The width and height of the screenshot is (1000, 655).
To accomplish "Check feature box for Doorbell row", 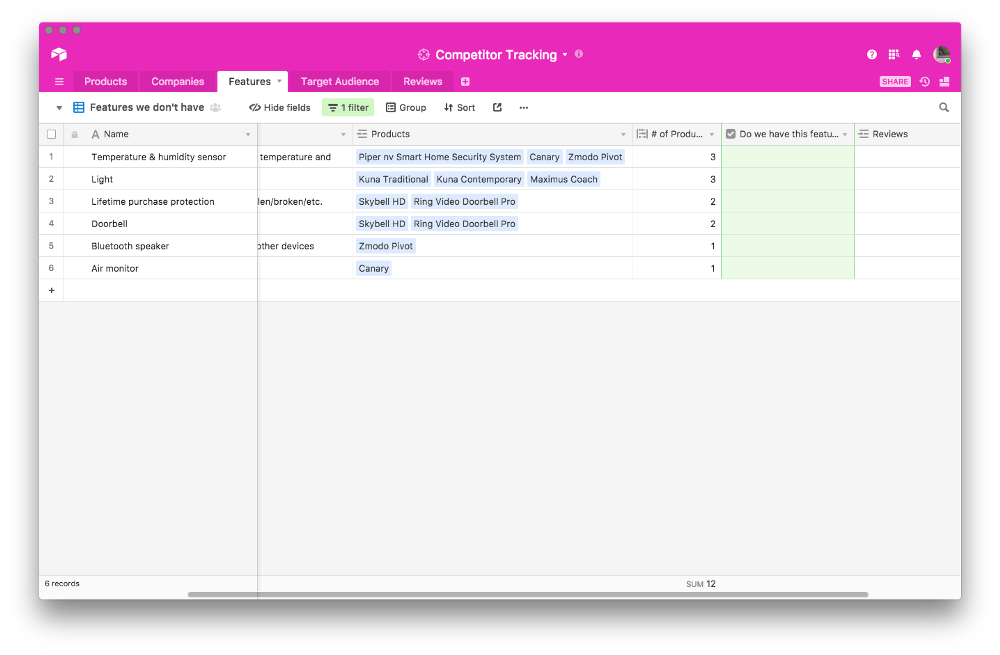I will [788, 224].
